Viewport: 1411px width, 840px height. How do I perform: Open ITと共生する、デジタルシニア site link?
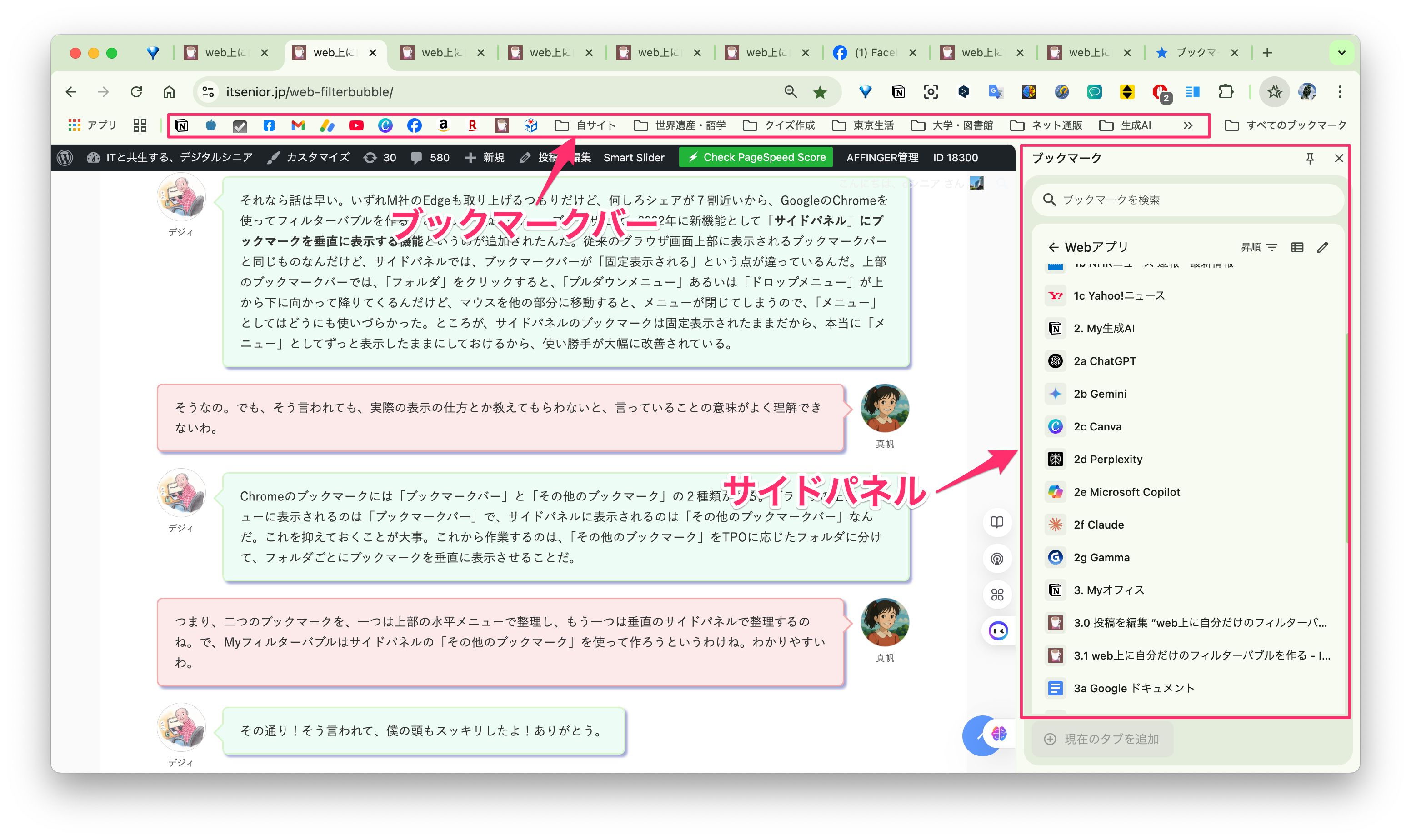pos(170,157)
